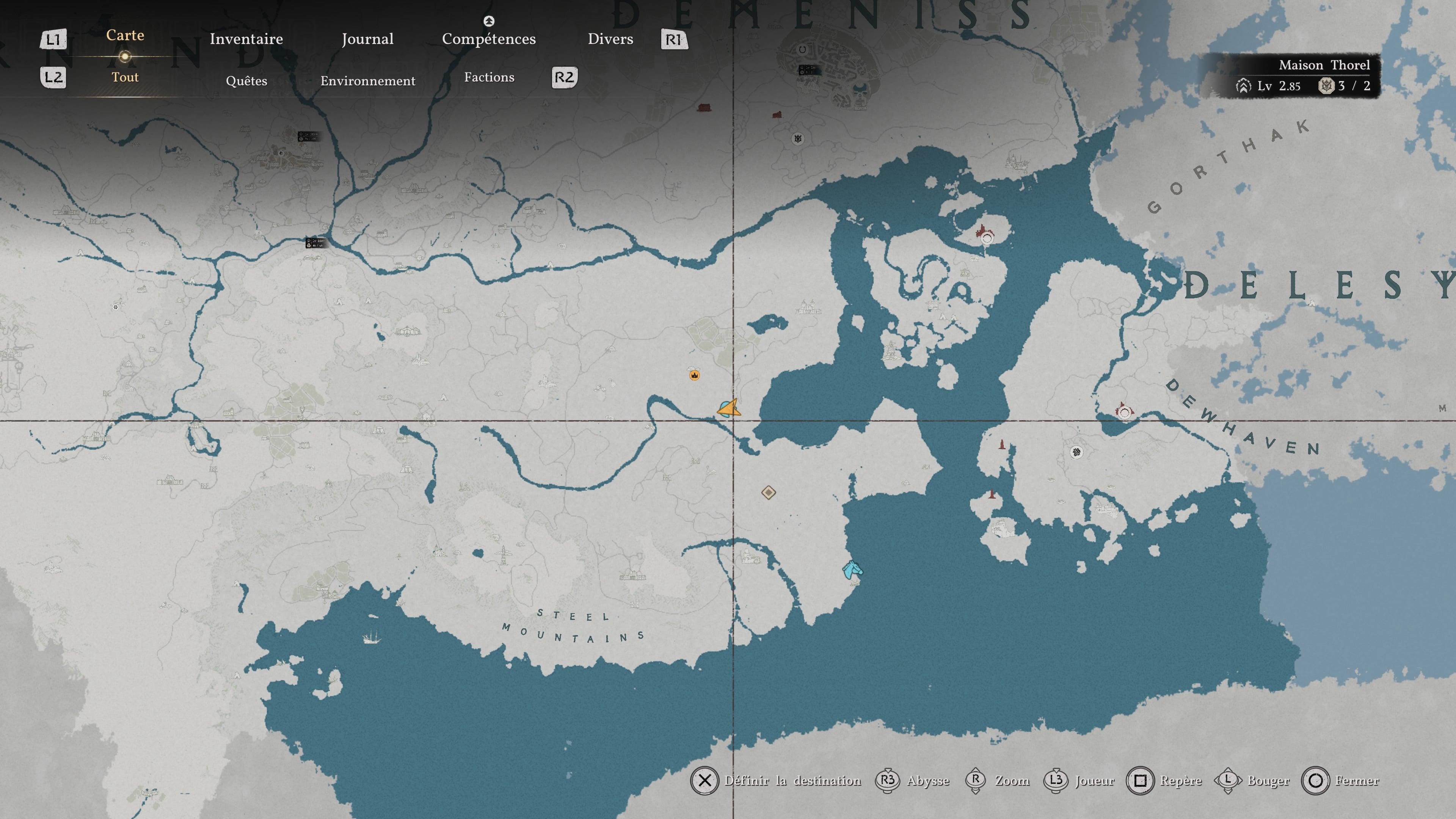Click the R stick Zoom icon

[x=976, y=781]
